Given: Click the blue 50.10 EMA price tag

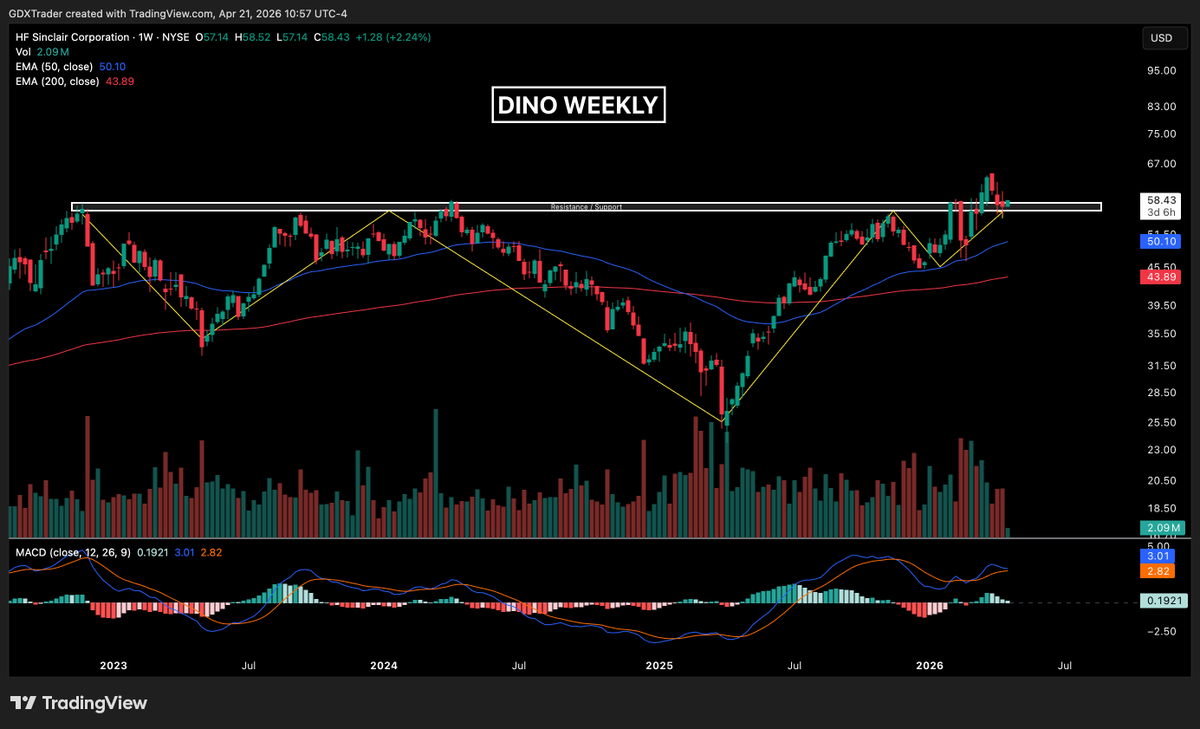Looking at the screenshot, I should click(x=1161, y=241).
